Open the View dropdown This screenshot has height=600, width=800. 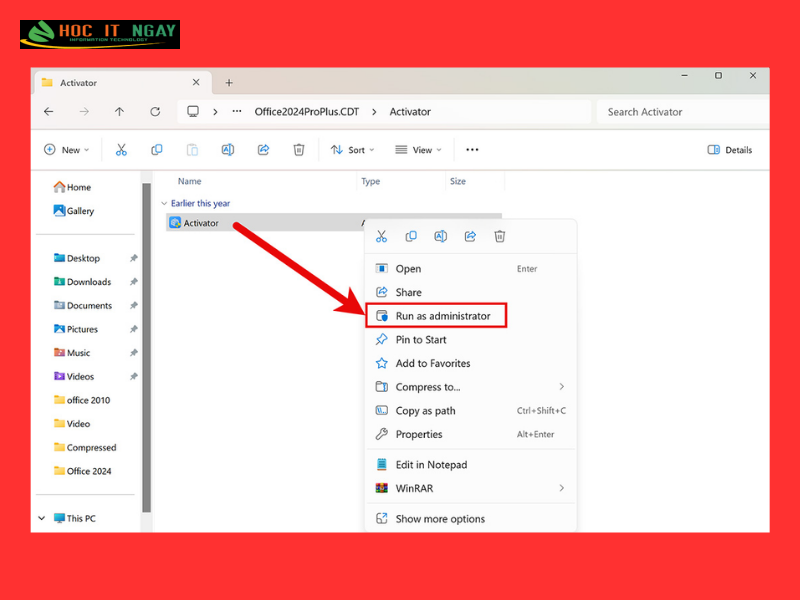click(x=418, y=149)
